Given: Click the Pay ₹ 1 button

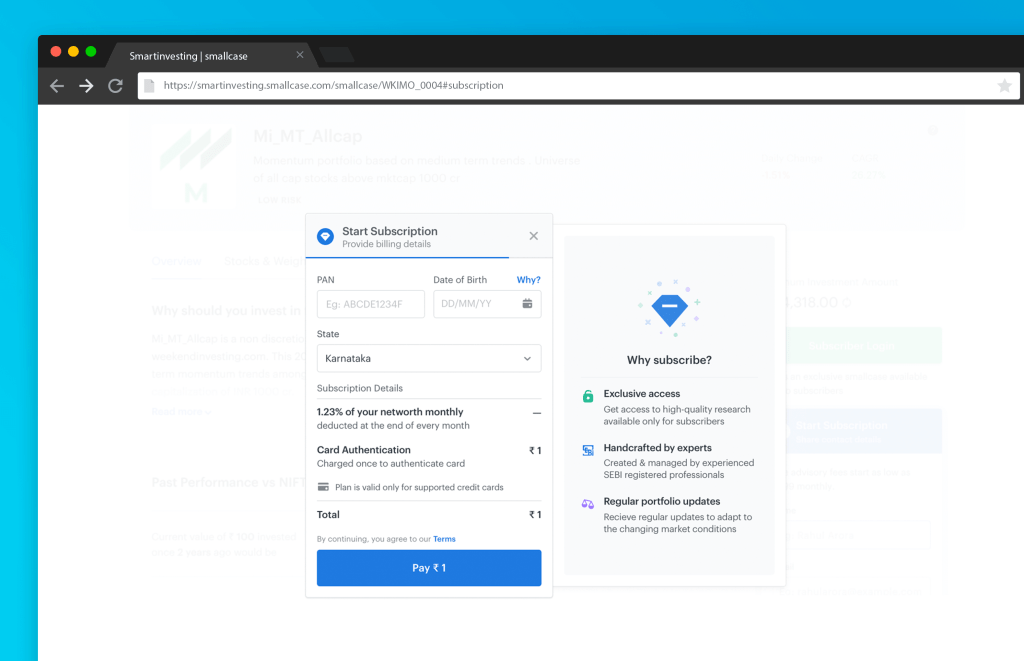Looking at the screenshot, I should 428,568.
